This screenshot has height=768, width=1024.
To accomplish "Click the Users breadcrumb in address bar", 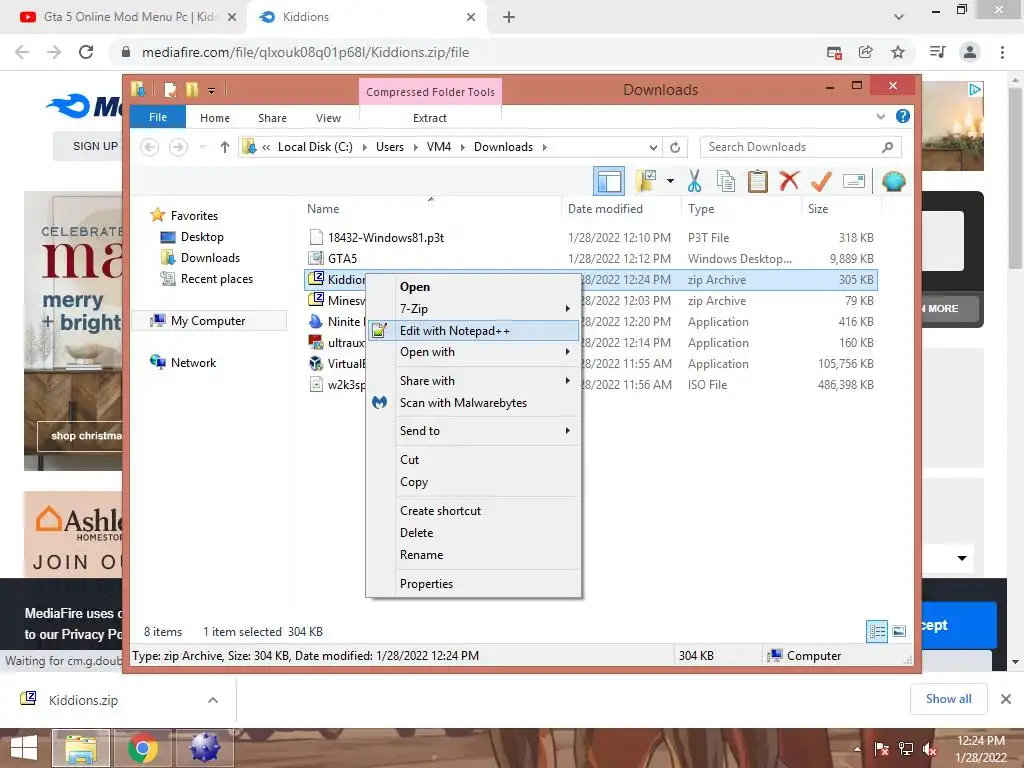I will (x=390, y=147).
